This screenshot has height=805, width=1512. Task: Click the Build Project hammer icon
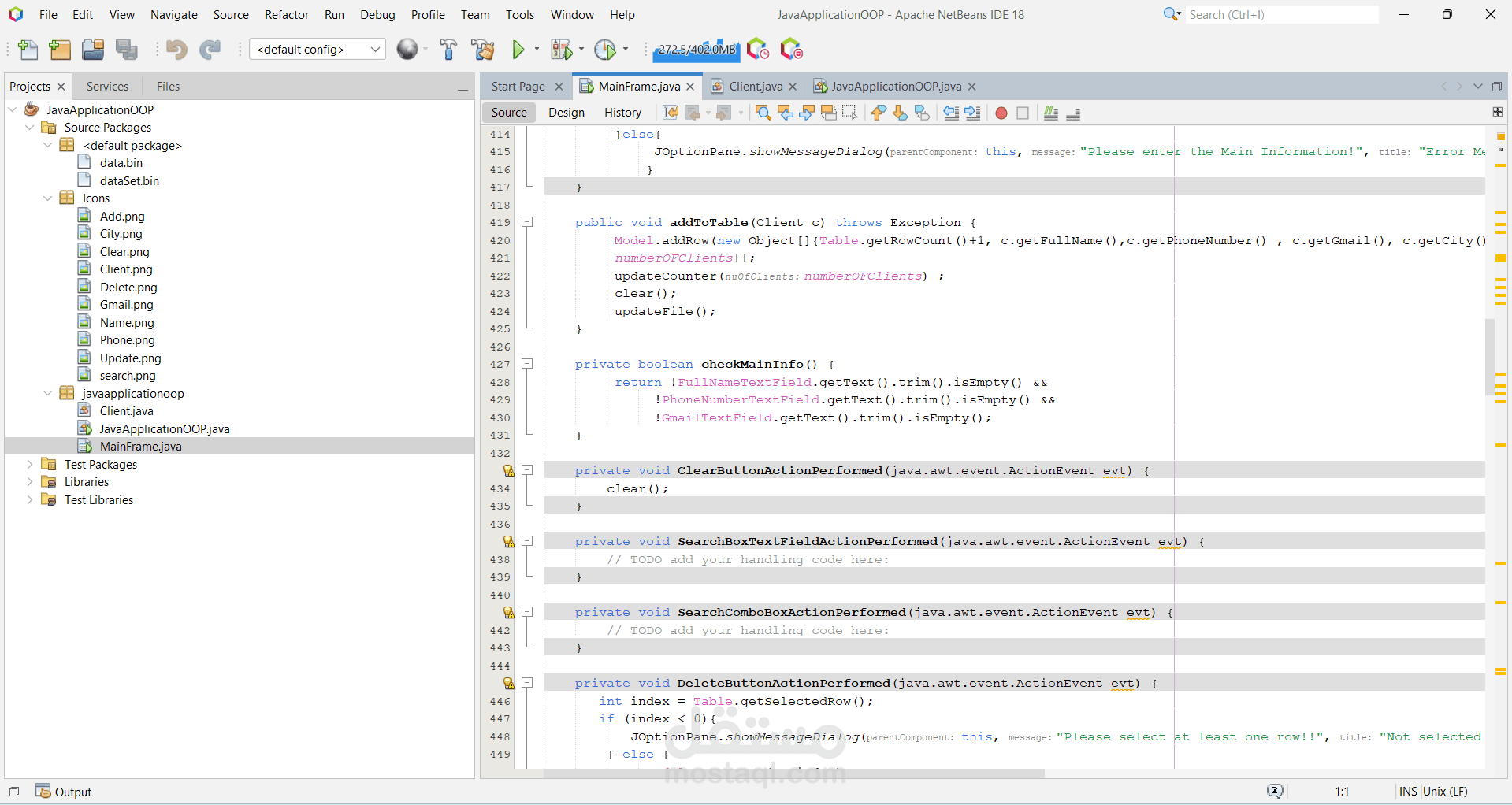pos(448,50)
